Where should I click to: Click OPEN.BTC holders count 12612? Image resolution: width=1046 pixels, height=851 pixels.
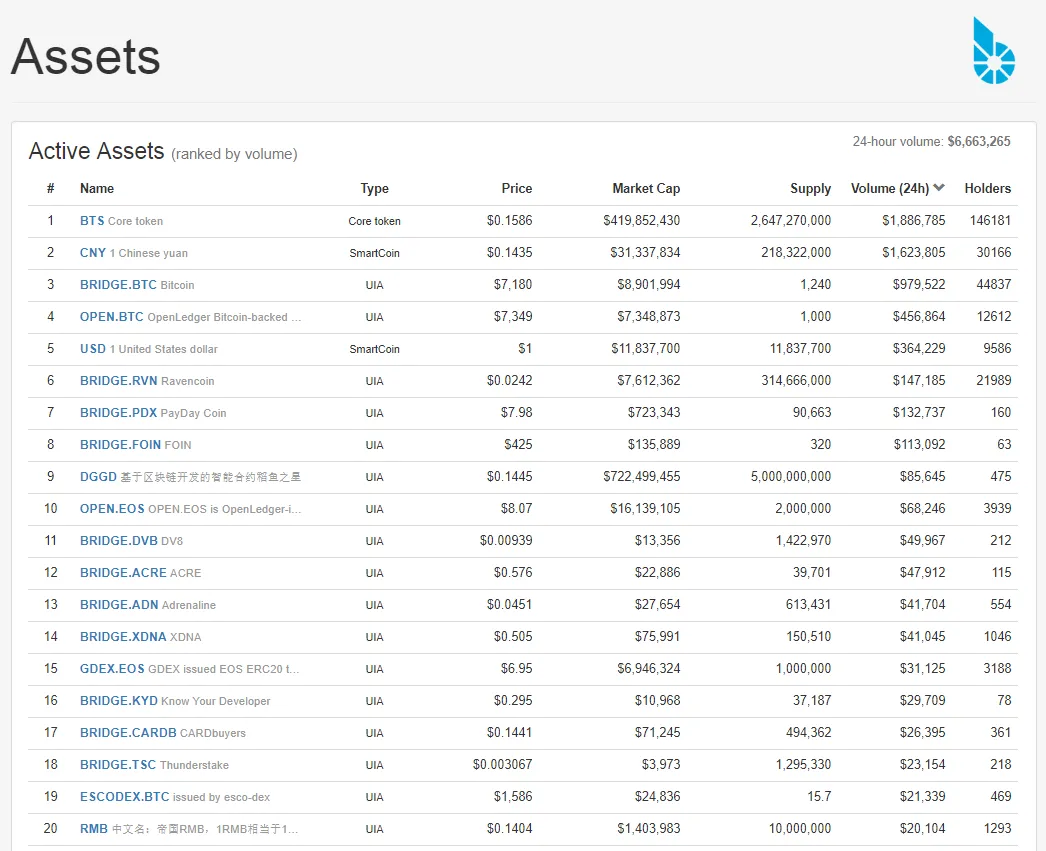(x=994, y=317)
